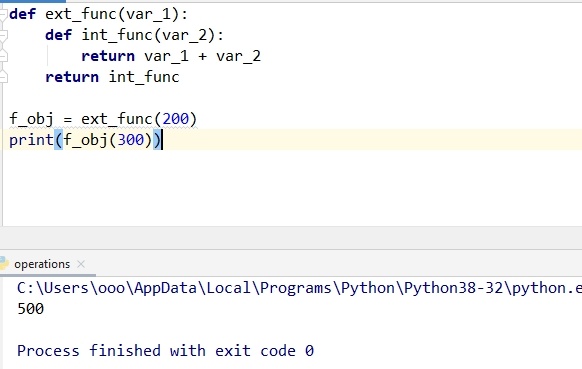Close the operations run tab
This screenshot has width=582, height=369.
81,264
